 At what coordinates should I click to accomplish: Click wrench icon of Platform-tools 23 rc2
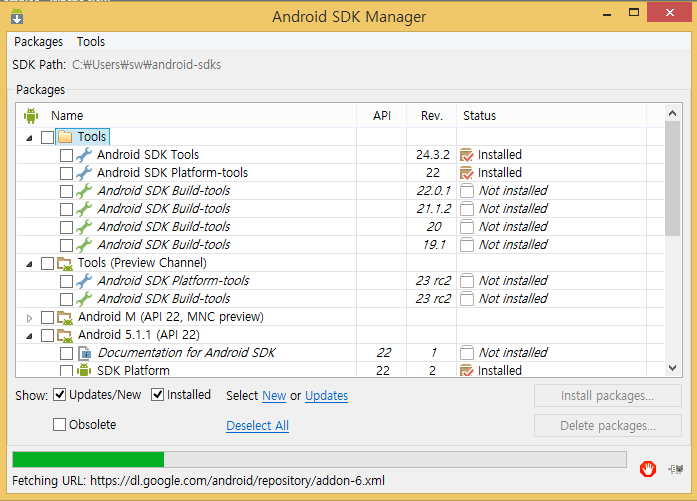click(84, 281)
